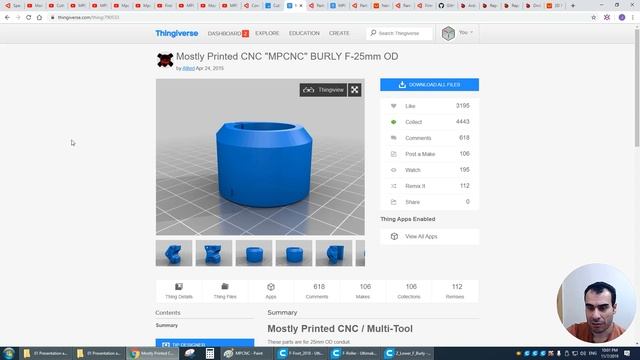Switch to F-Roller Ultimaker Cura taskbar window
Image resolution: width=640 pixels, height=360 pixels.
pos(355,353)
